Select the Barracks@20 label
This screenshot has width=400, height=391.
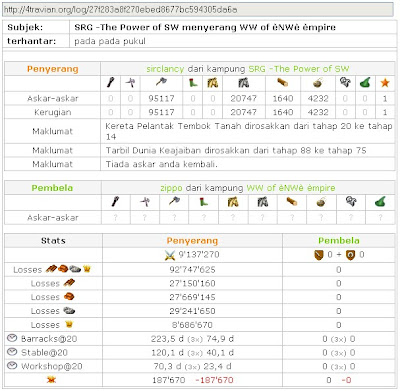tap(49, 339)
